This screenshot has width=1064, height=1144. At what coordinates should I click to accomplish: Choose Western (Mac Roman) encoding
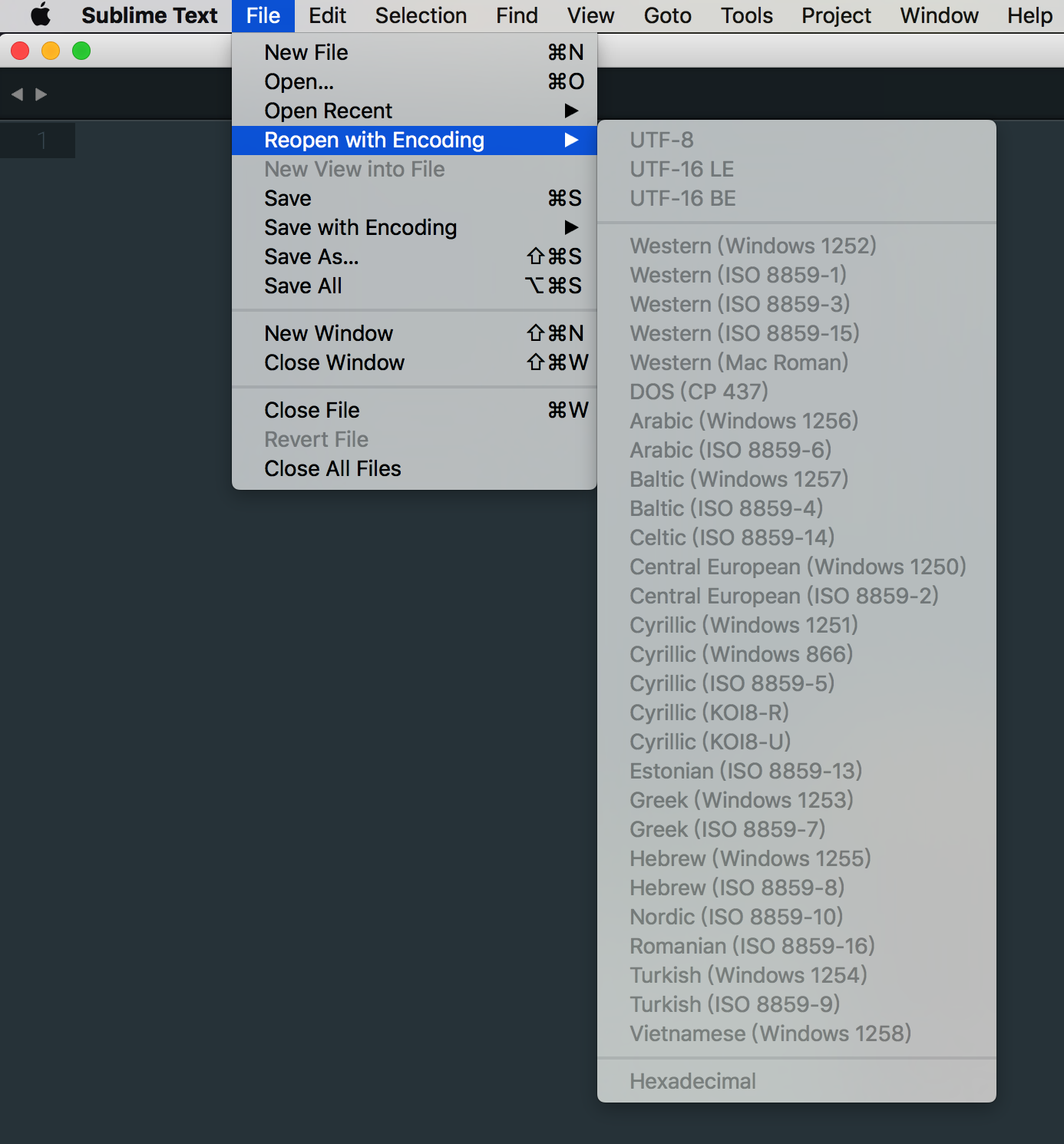point(739,362)
